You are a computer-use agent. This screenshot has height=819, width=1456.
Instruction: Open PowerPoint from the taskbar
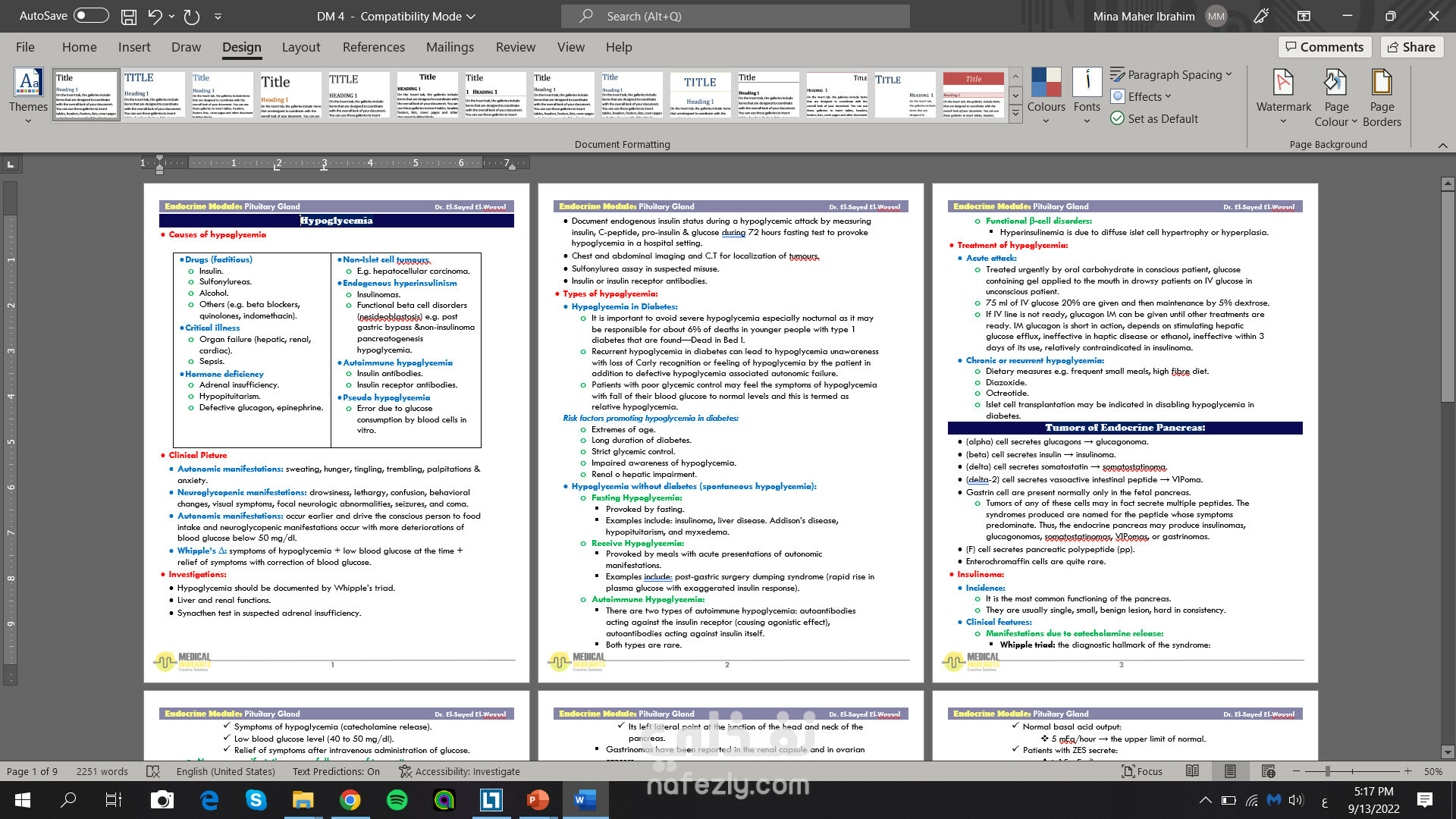click(x=538, y=800)
